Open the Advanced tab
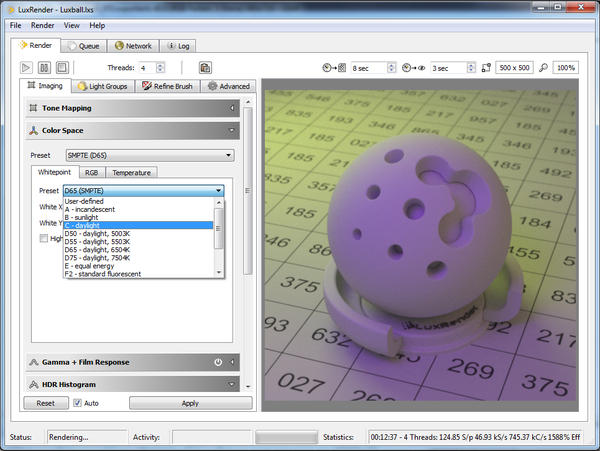The height and width of the screenshot is (451, 600). tap(229, 86)
